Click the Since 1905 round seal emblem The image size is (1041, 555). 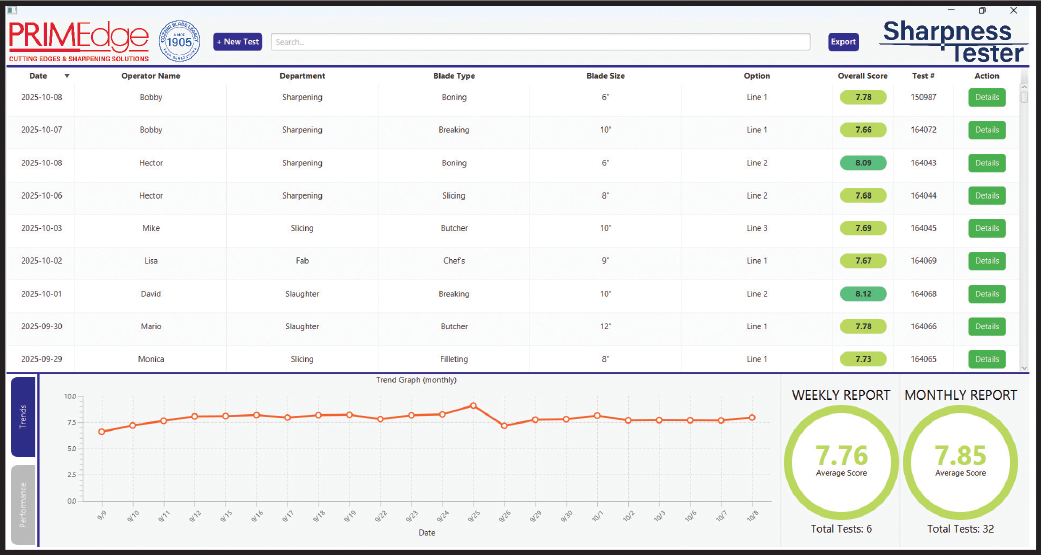(x=180, y=42)
